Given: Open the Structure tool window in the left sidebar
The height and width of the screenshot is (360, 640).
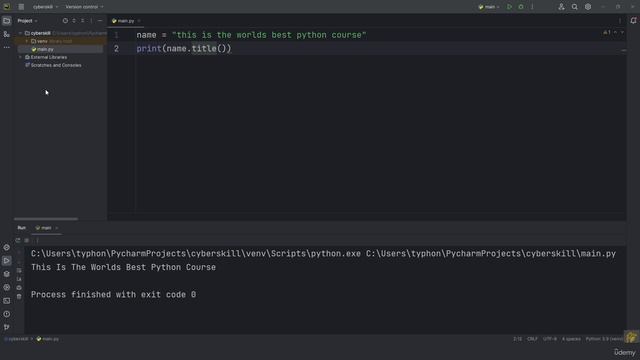Looking at the screenshot, I should tap(7, 34).
